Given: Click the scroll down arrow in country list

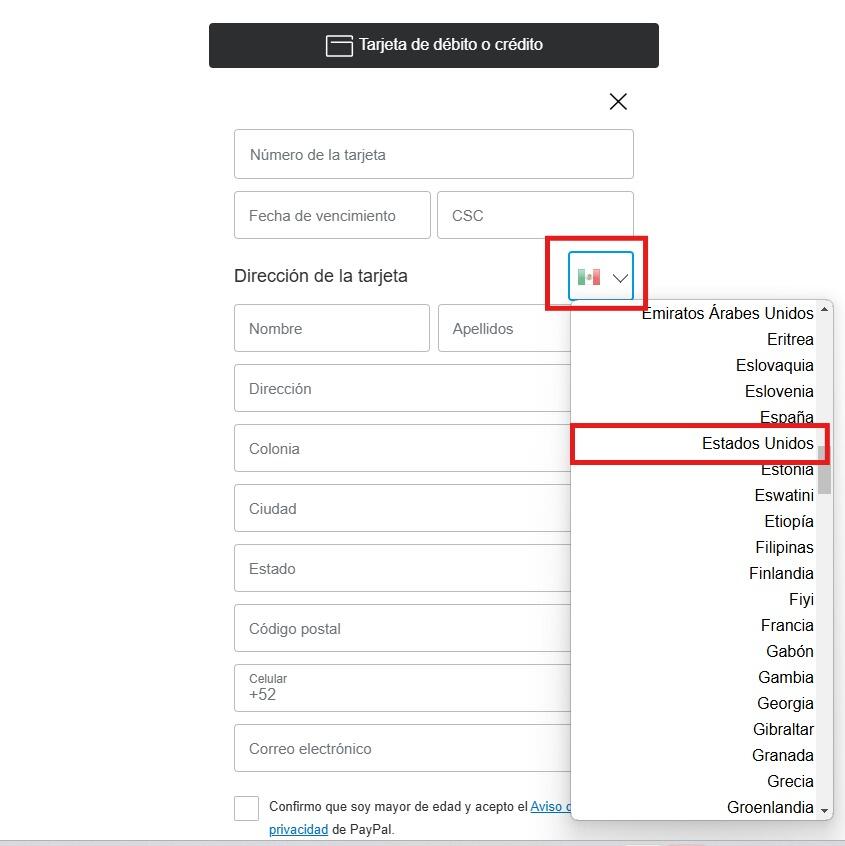Looking at the screenshot, I should [x=824, y=809].
